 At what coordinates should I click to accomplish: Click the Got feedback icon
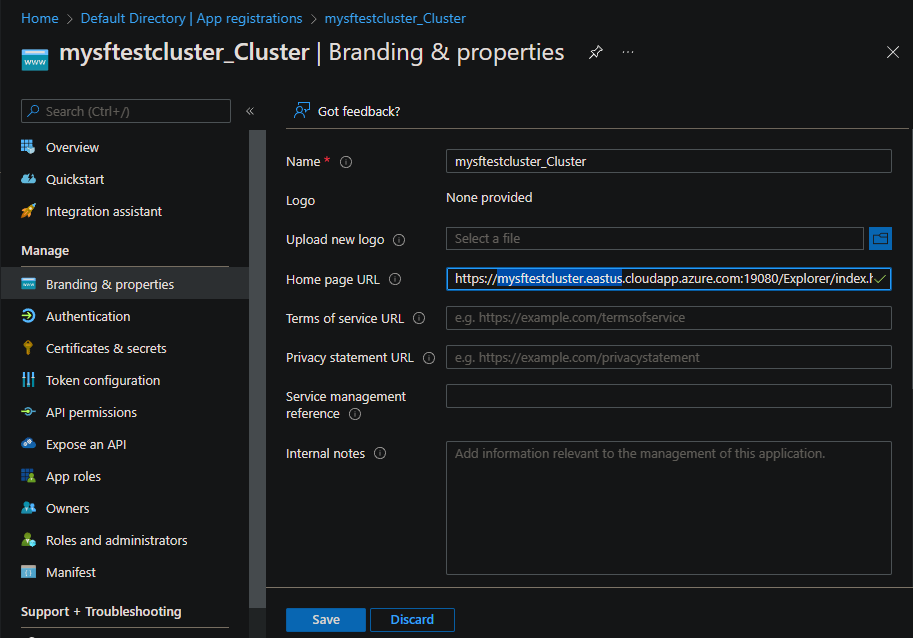click(301, 111)
